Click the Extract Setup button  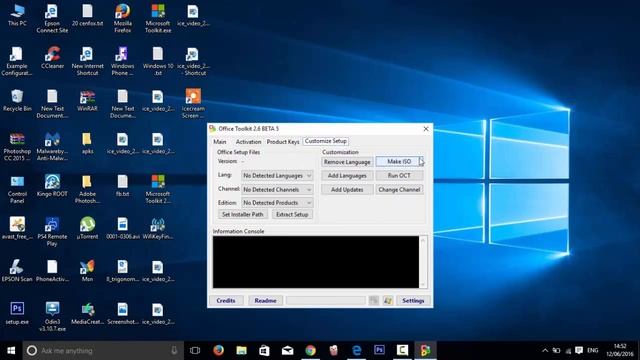[x=292, y=214]
